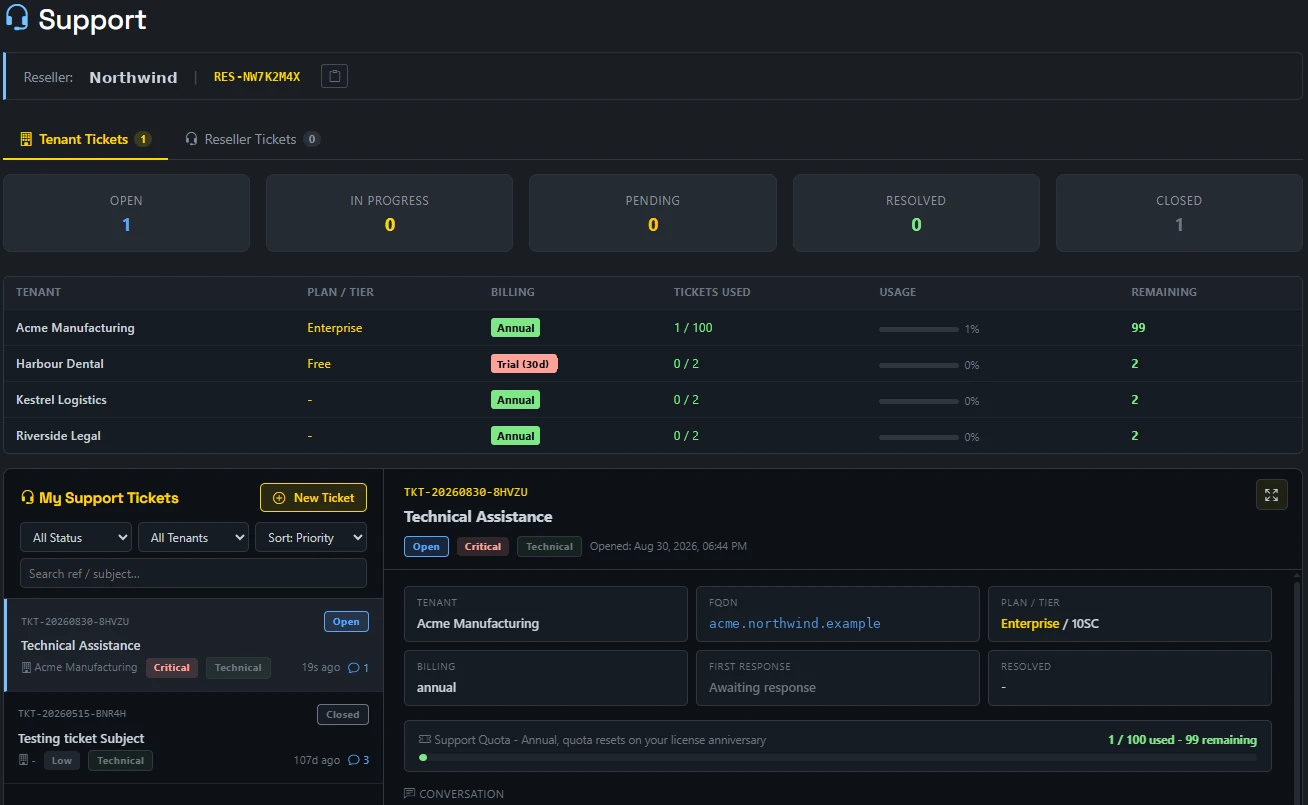Click the Pending summary card
Image resolution: width=1308 pixels, height=805 pixels.
click(653, 213)
